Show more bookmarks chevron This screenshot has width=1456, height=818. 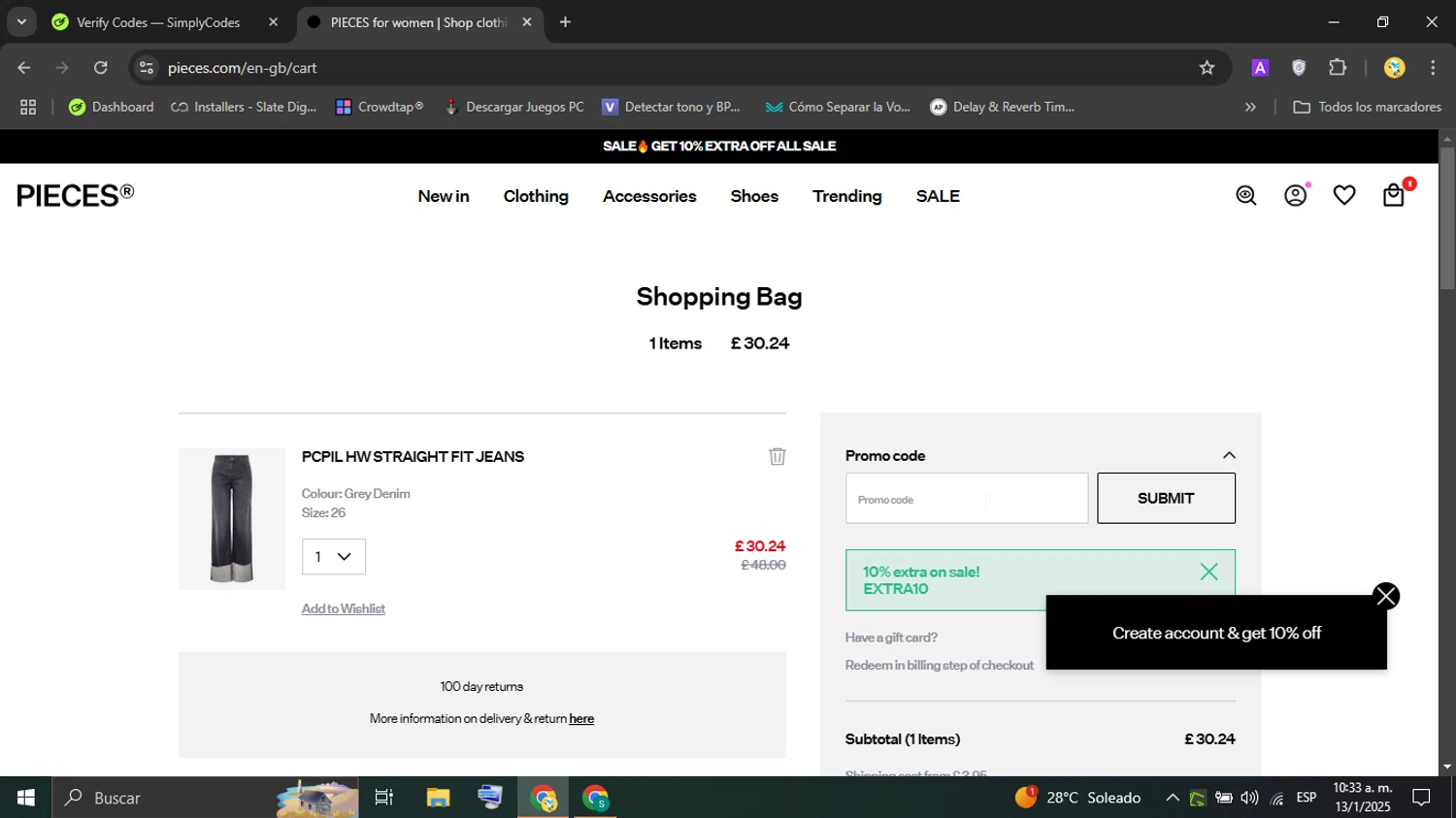pyautogui.click(x=1250, y=108)
